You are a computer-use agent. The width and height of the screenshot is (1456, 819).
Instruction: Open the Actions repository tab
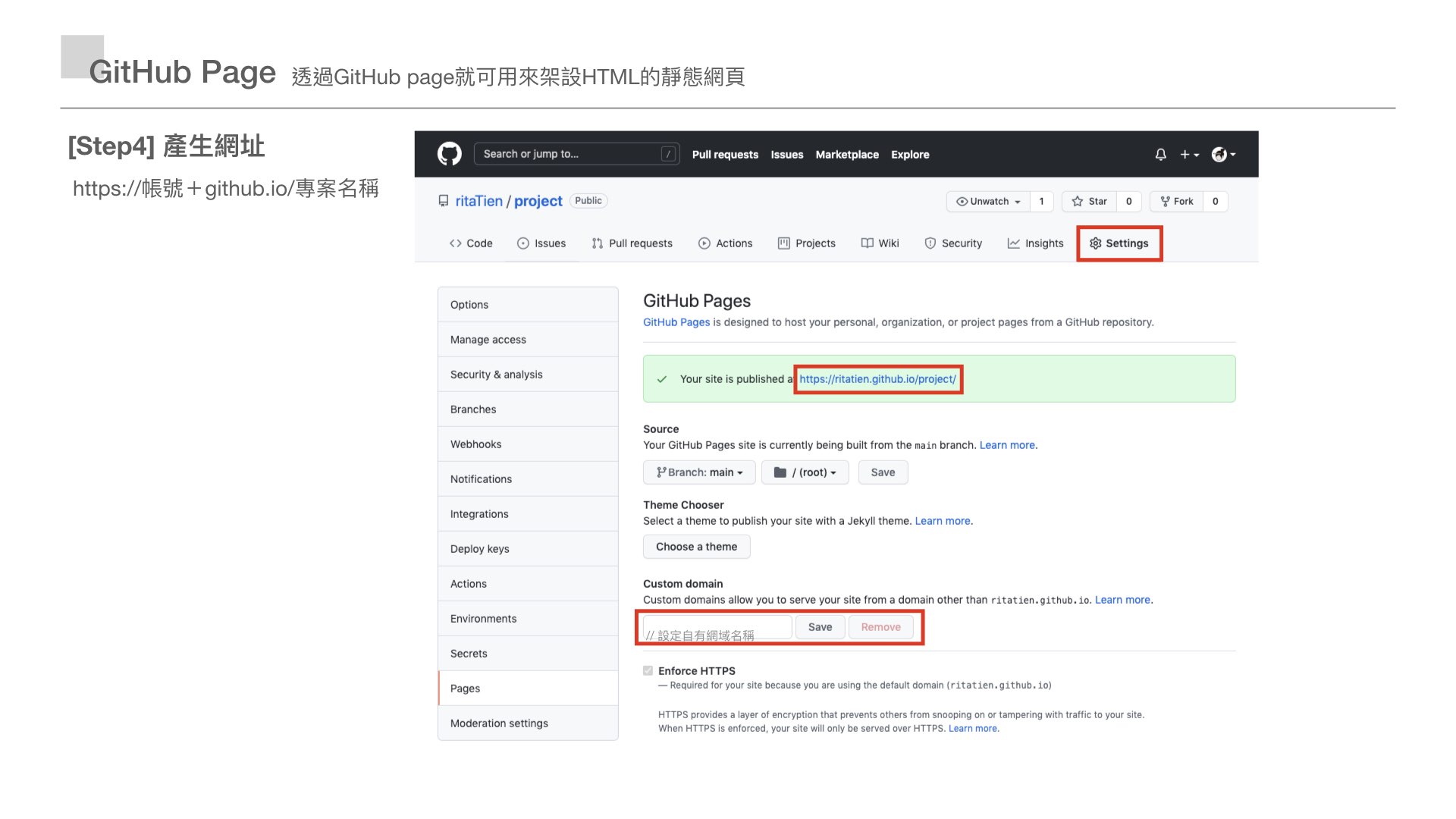(725, 243)
